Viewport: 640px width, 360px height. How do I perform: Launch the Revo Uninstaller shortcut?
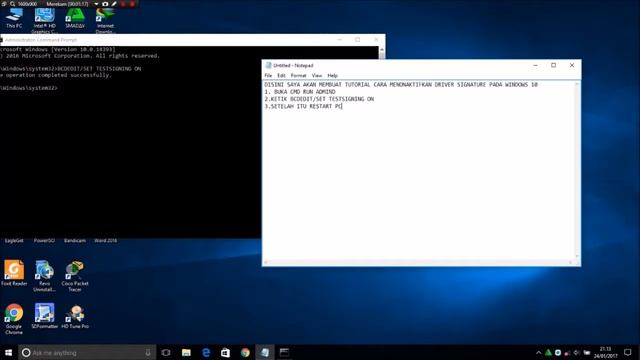pyautogui.click(x=44, y=276)
